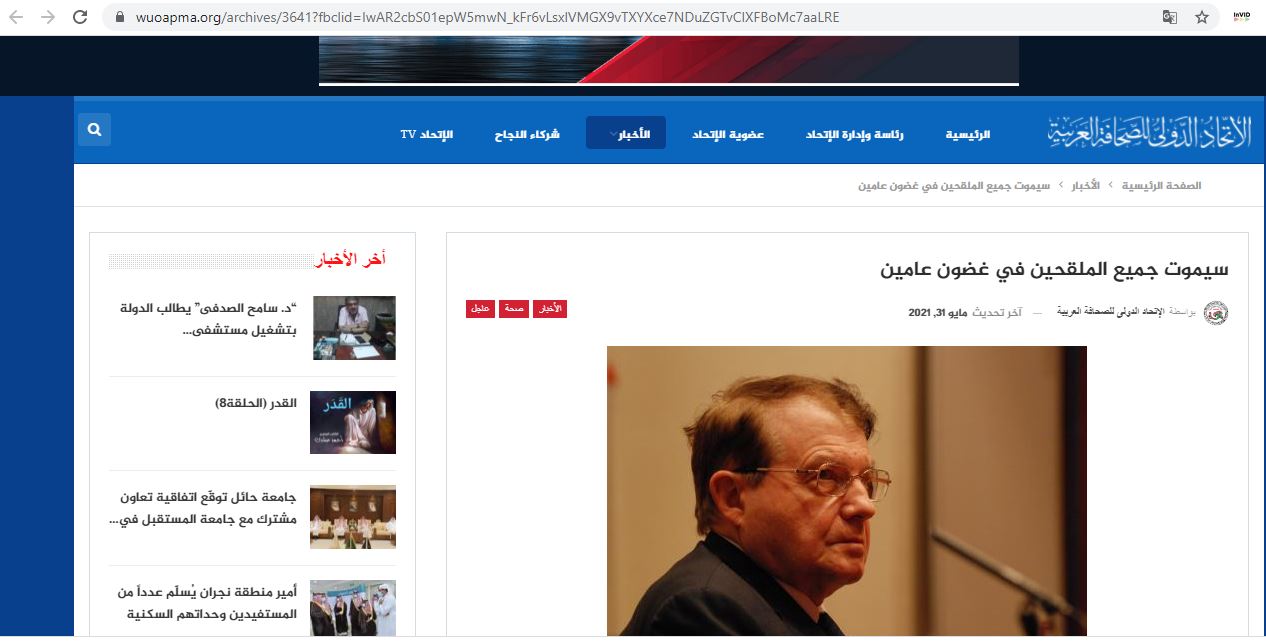Click the InVID extension icon

(1242, 17)
